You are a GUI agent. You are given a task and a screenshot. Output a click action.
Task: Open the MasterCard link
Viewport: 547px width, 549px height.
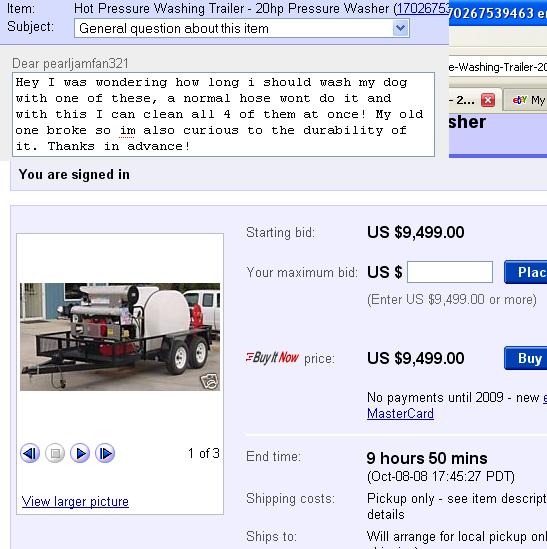(x=400, y=414)
